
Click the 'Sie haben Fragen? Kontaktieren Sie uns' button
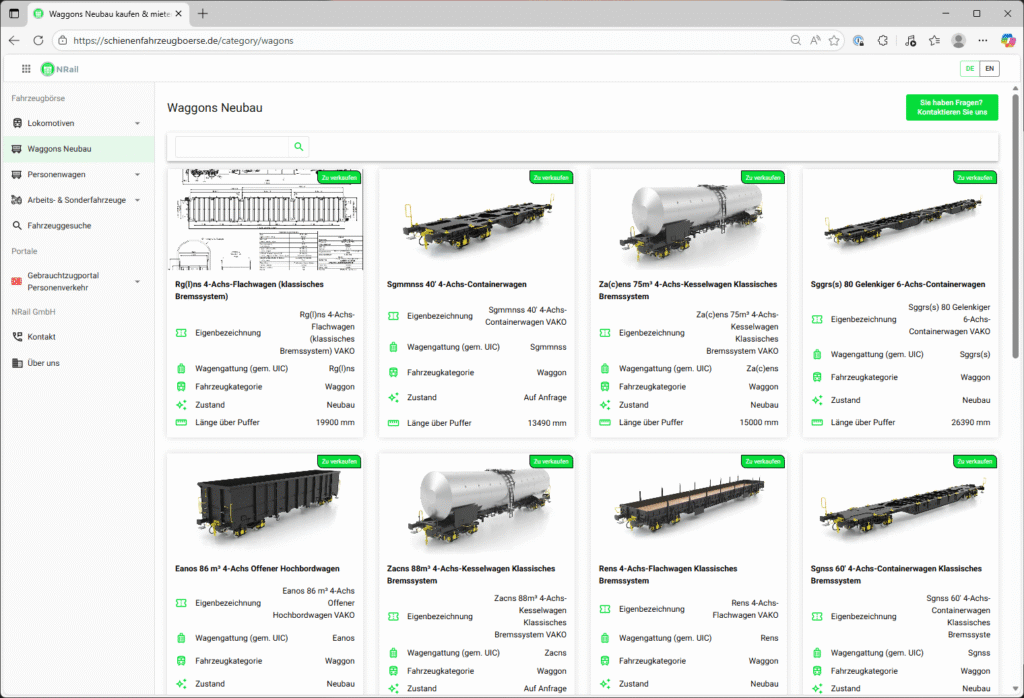pos(951,107)
